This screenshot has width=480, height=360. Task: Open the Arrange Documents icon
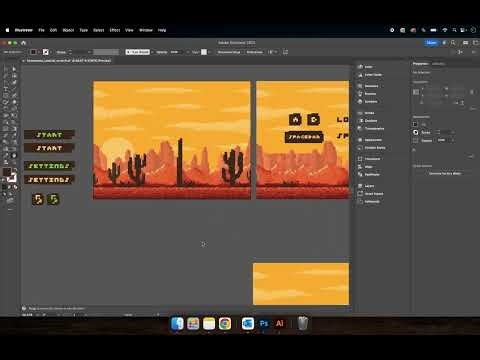tap(465, 43)
